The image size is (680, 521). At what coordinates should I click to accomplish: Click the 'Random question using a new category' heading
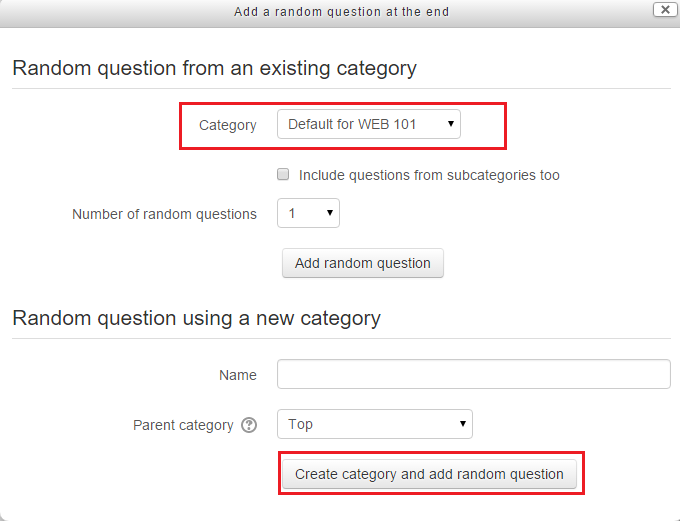click(x=196, y=318)
